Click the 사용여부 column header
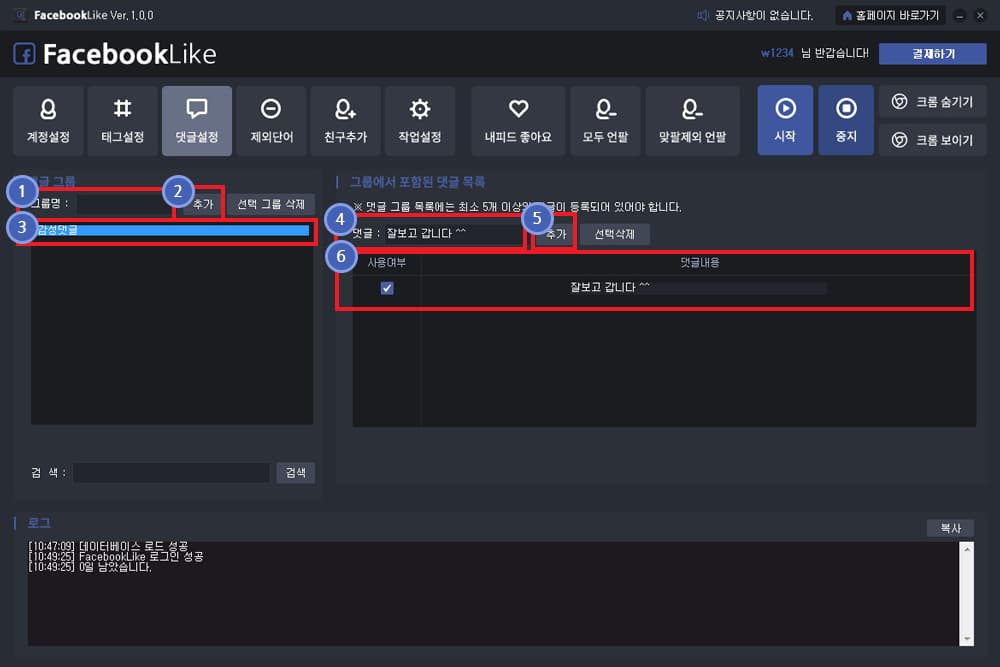 click(x=386, y=262)
